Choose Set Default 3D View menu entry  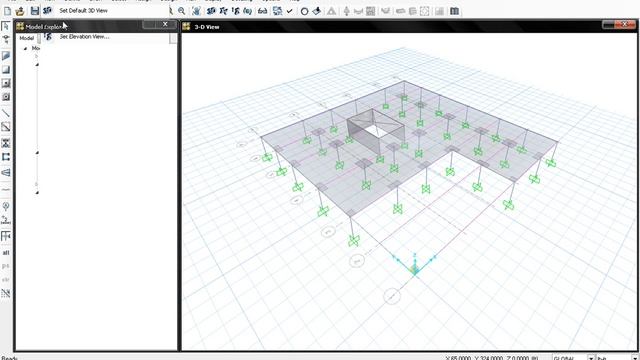pyautogui.click(x=83, y=11)
